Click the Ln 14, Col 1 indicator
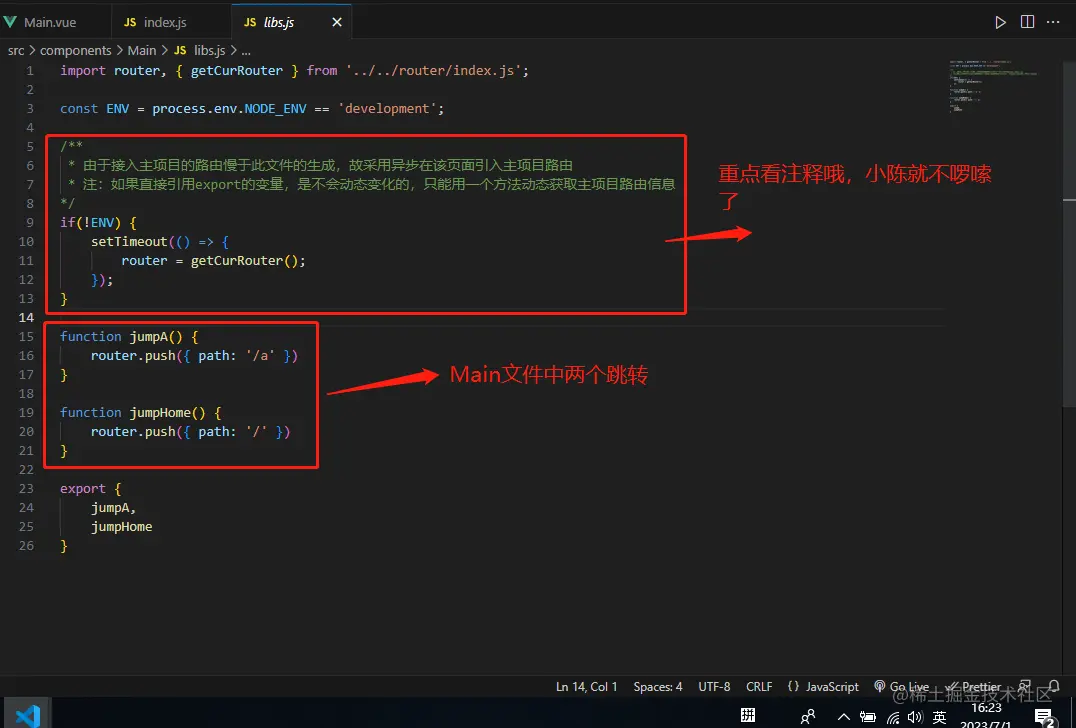The height and width of the screenshot is (728, 1076). [x=587, y=686]
